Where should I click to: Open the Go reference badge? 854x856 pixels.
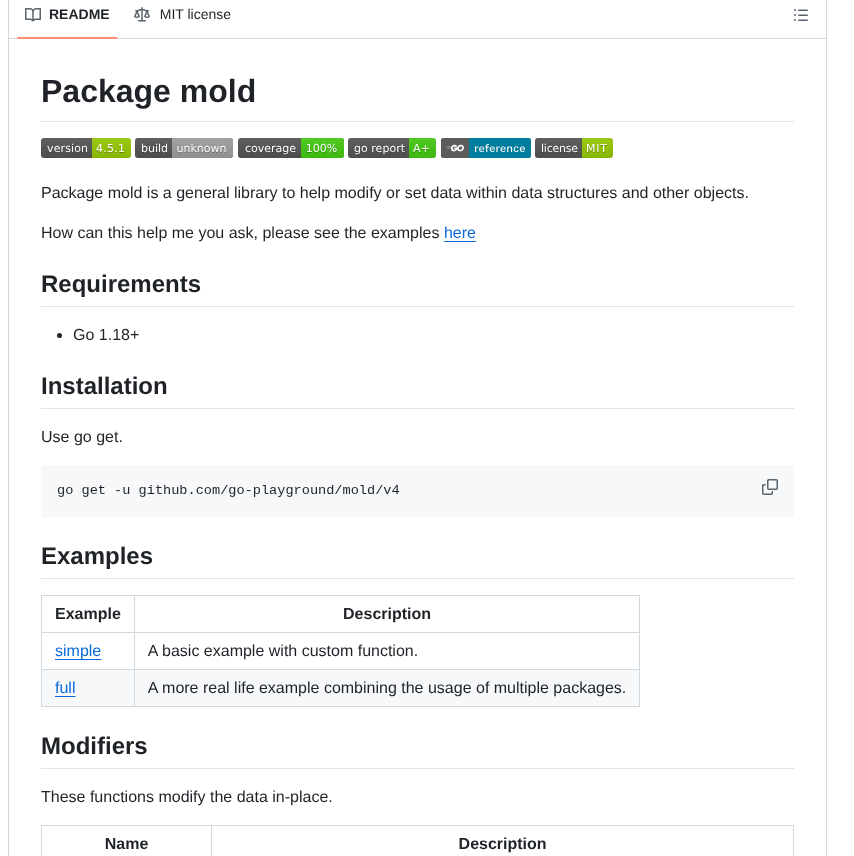click(x=485, y=148)
